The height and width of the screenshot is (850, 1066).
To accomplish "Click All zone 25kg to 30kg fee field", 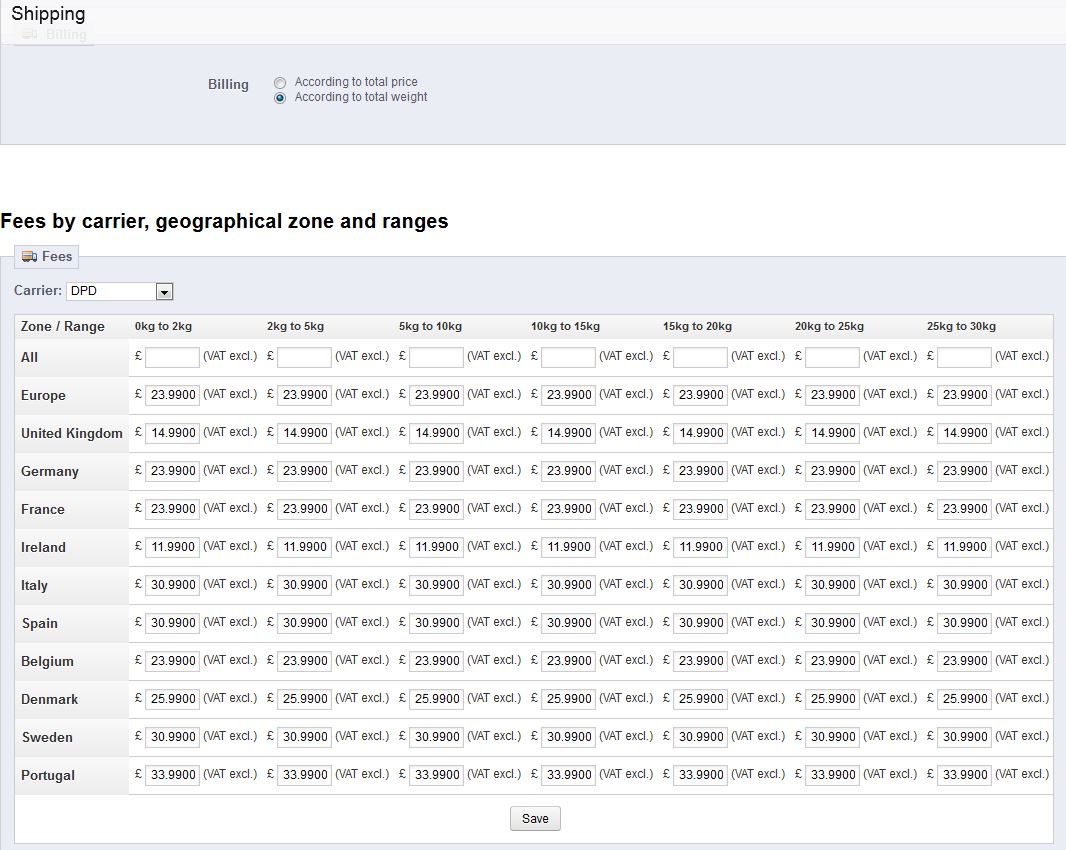I will [964, 357].
